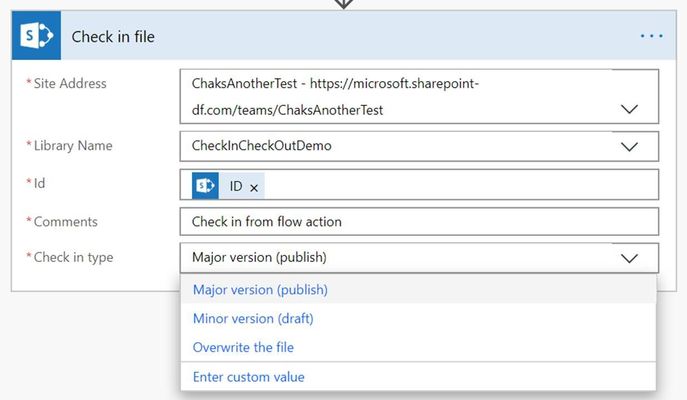Choose Overwrite the file option
The image size is (687, 400).
click(x=418, y=347)
